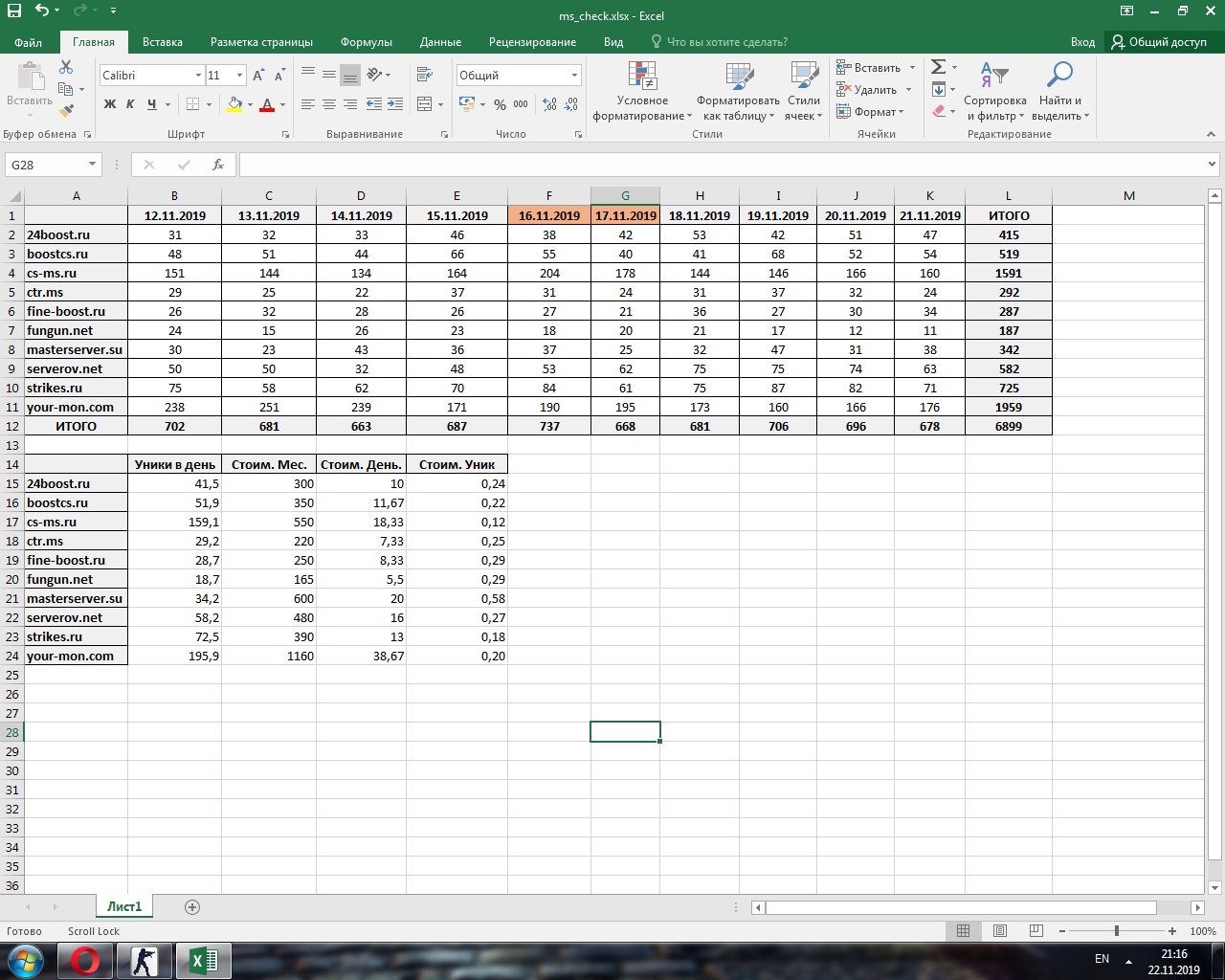Open the Файл tab
The image size is (1225, 980).
29,42
